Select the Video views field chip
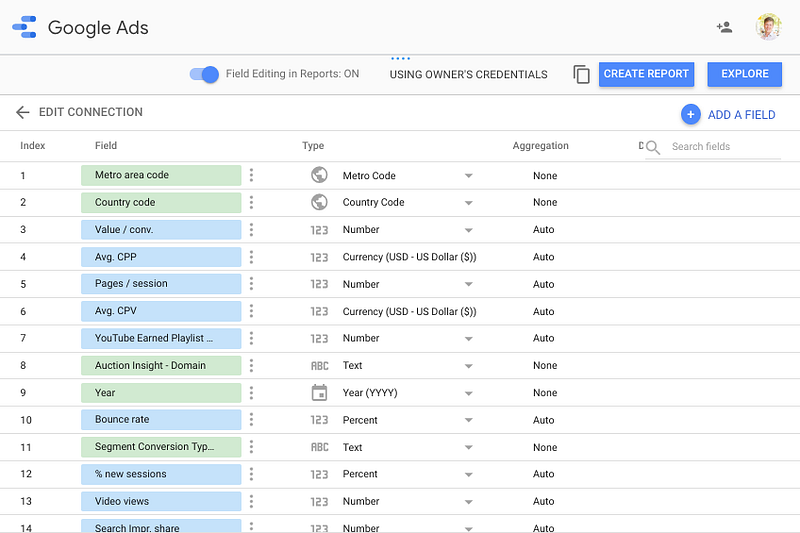Image resolution: width=800 pixels, height=533 pixels. (x=161, y=501)
